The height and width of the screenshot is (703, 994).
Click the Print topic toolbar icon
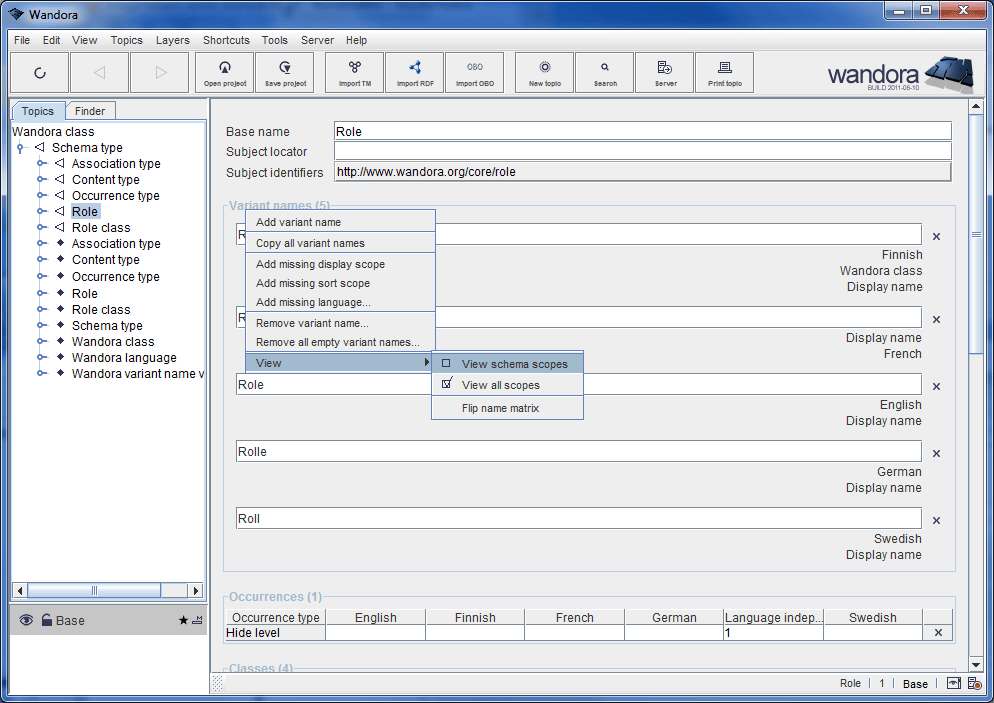(724, 72)
